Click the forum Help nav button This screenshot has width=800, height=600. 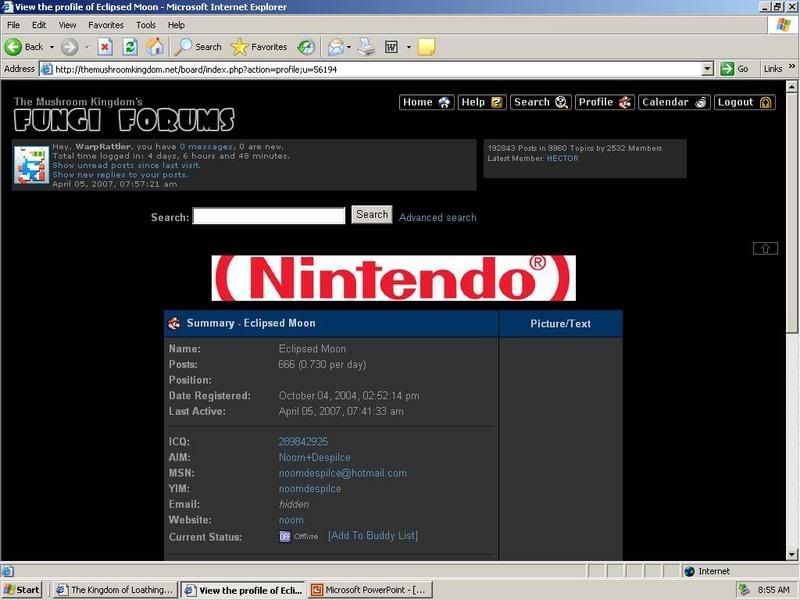[482, 102]
